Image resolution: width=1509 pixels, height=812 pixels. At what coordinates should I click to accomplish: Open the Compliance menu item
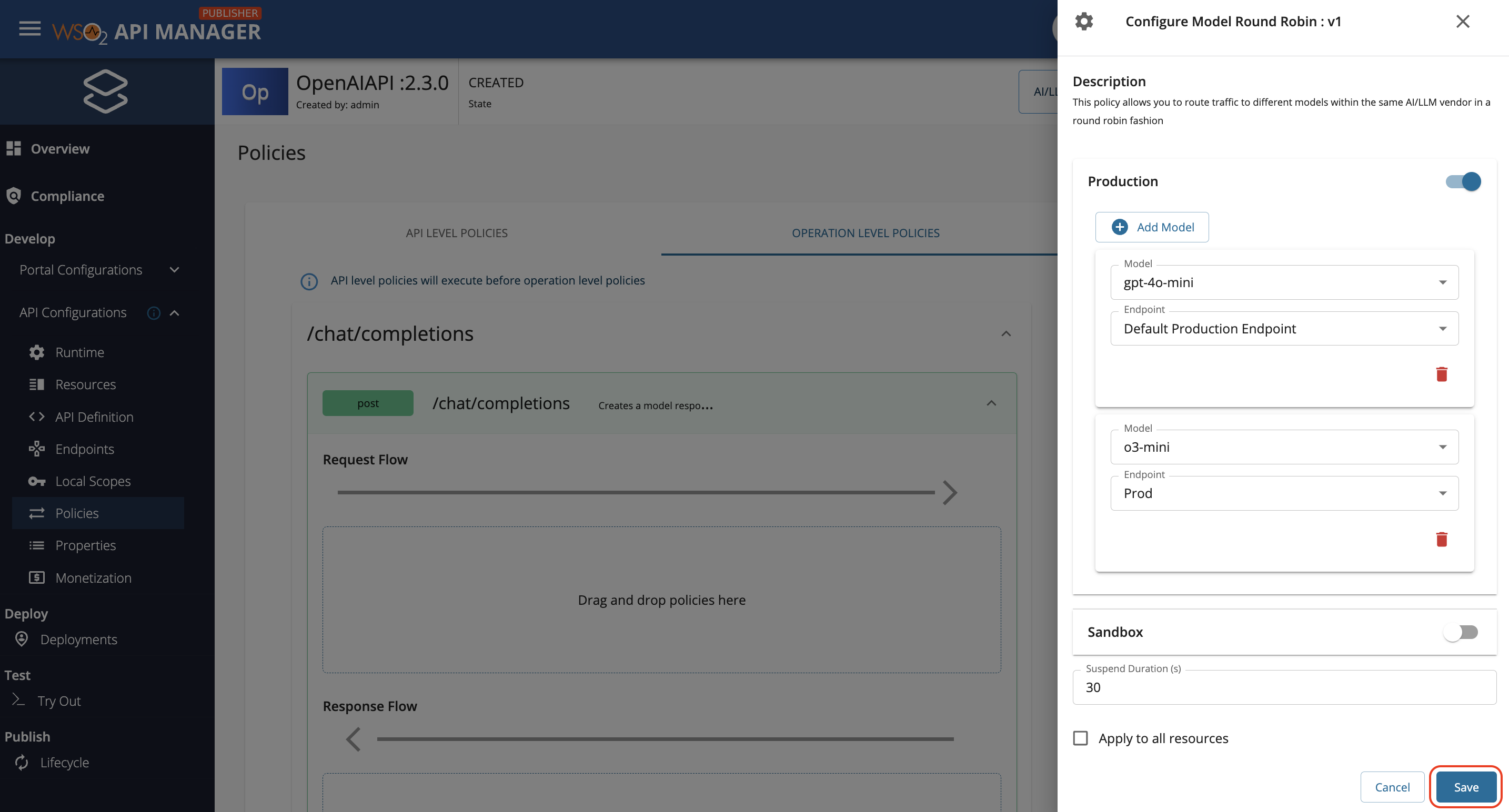pyautogui.click(x=67, y=196)
